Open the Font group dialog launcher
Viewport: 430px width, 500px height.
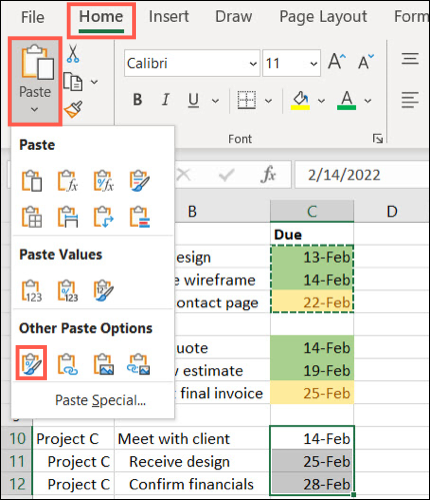pyautogui.click(x=378, y=138)
